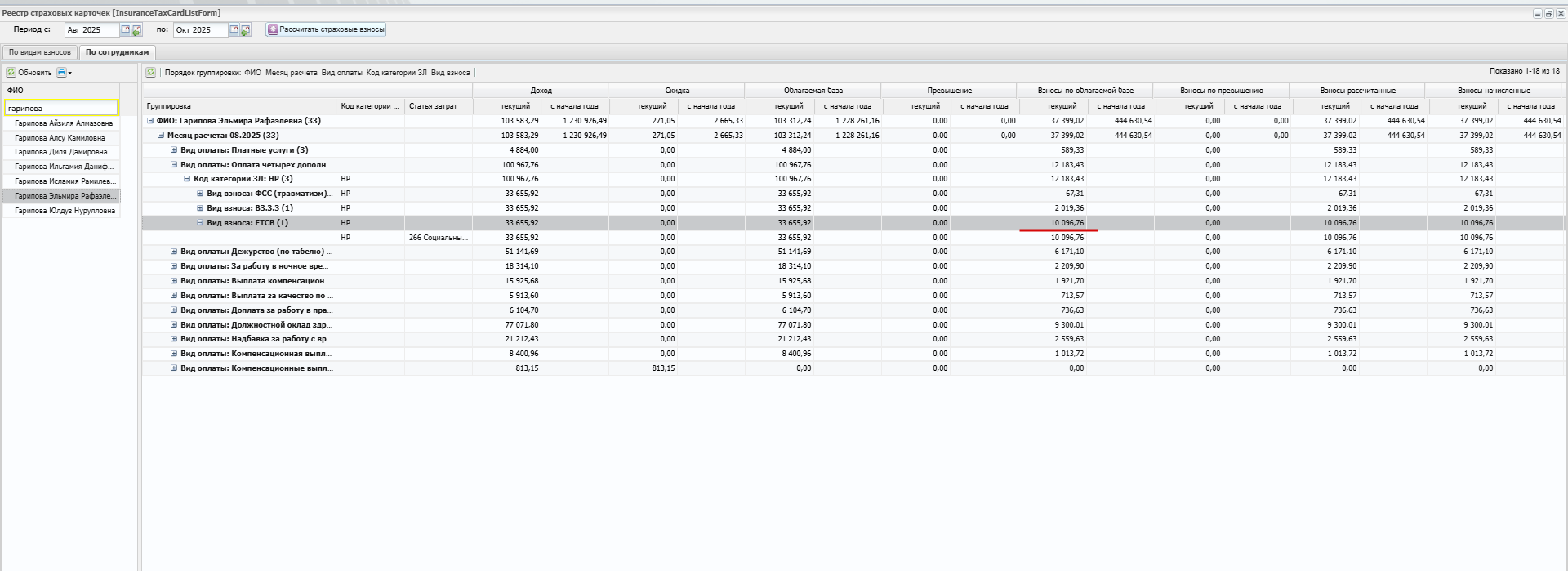Viewport: 1568px width, 571px height.
Task: Expand 'Вид оплаты: Надбавка за работу с вр...' group
Action: (x=174, y=339)
